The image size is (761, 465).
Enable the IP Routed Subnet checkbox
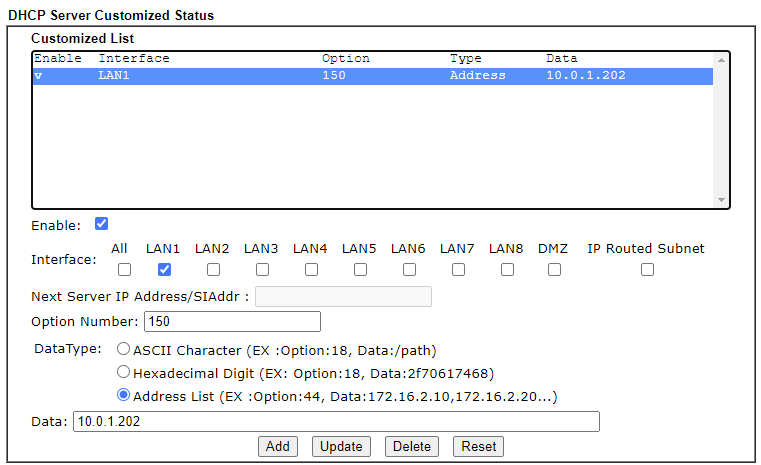point(647,269)
